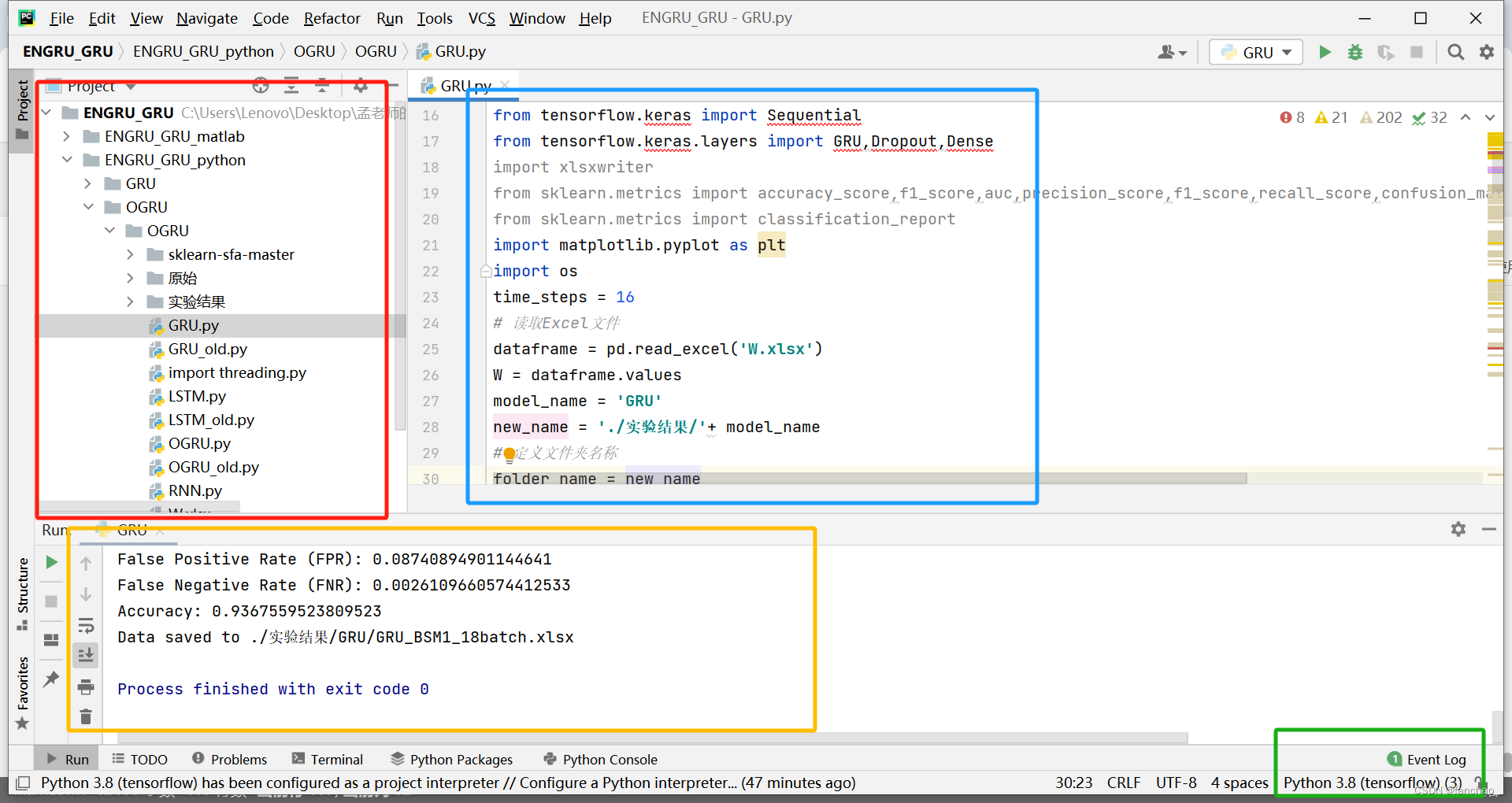1512x803 pixels.
Task: Toggle the Structure tool window
Action: [23, 593]
